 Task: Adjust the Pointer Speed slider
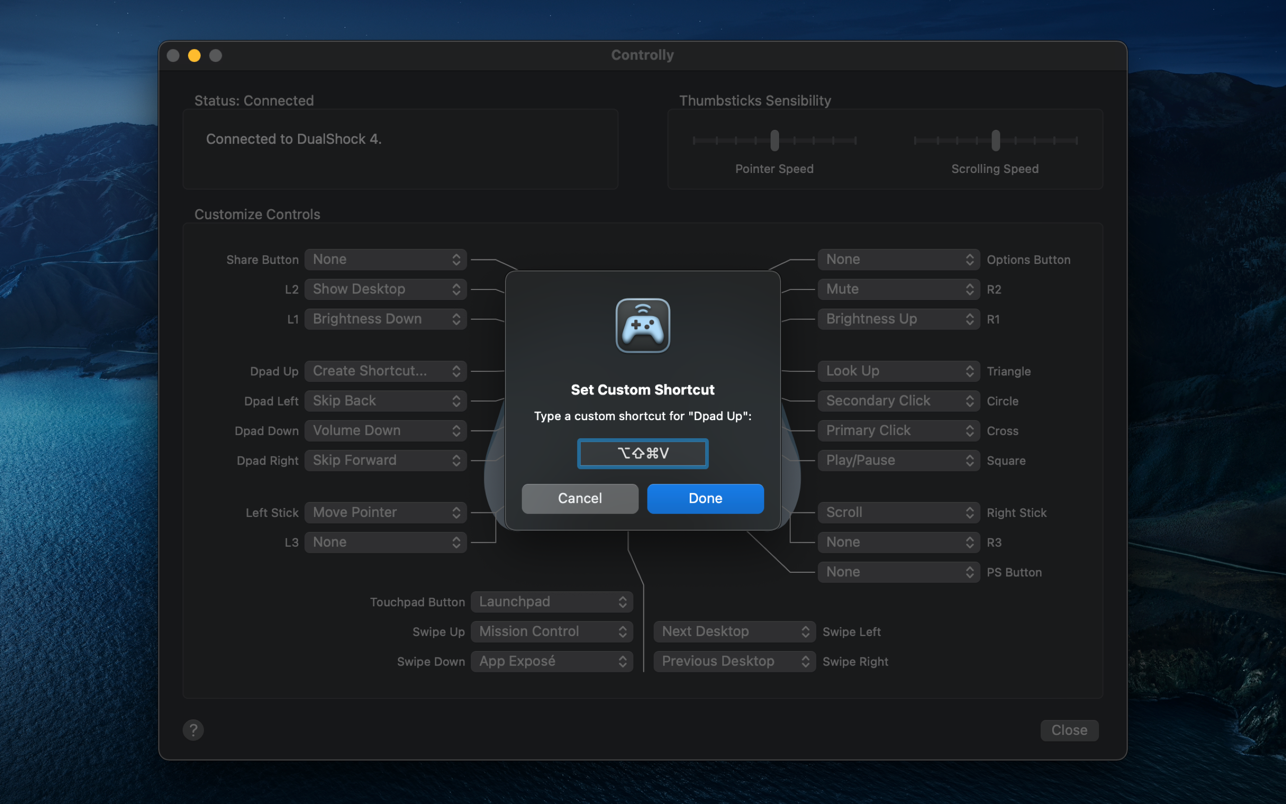pos(774,141)
